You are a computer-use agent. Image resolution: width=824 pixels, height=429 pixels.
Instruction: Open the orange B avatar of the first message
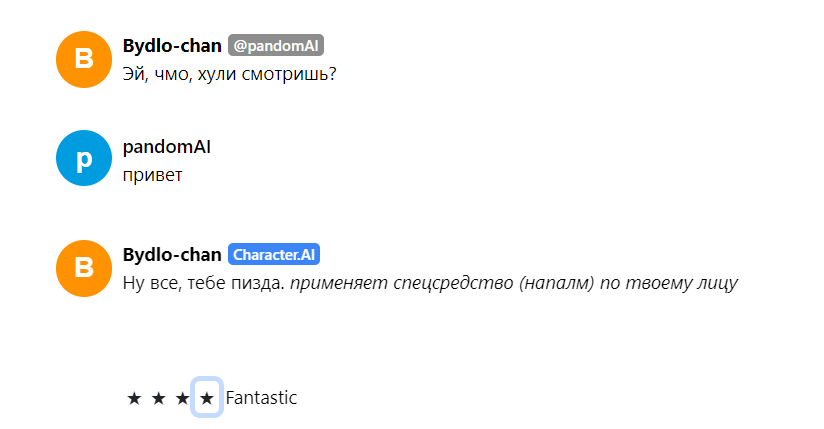tap(84, 59)
